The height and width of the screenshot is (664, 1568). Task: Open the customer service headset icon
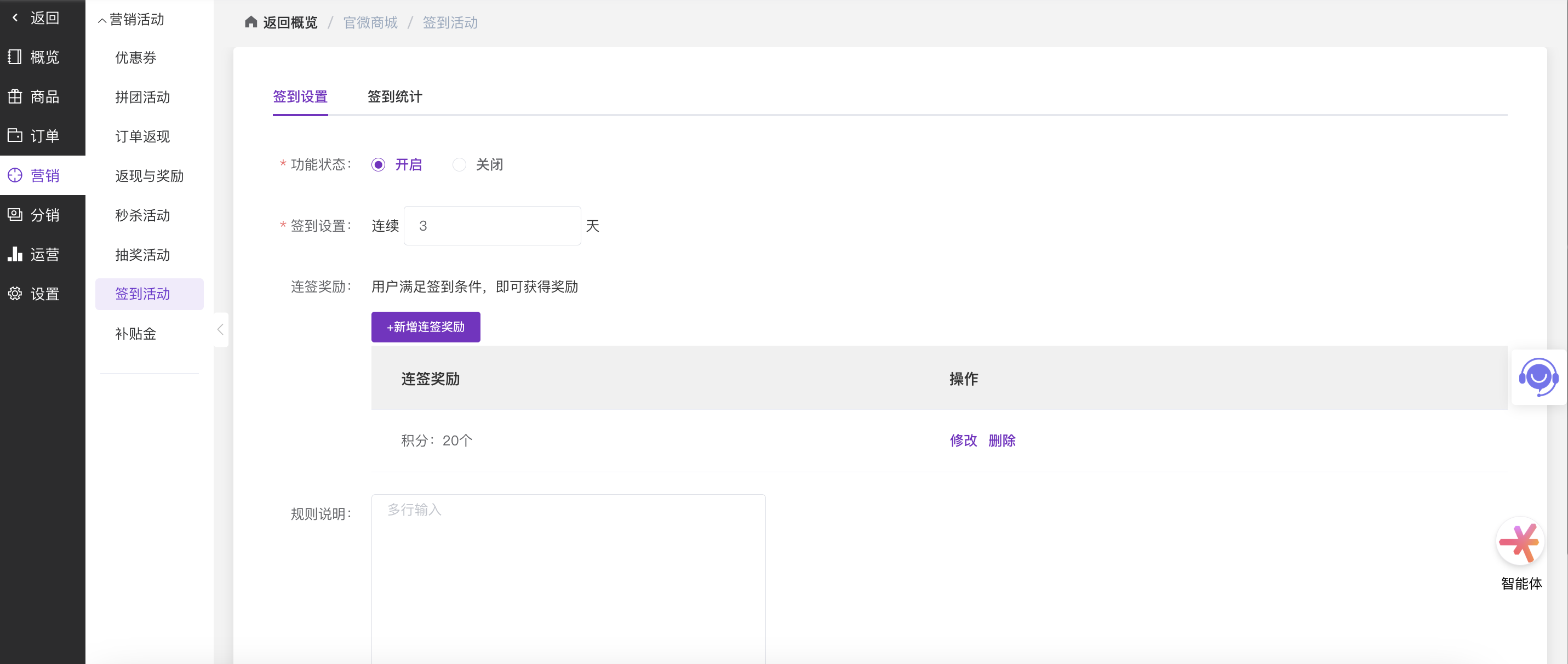tap(1538, 377)
